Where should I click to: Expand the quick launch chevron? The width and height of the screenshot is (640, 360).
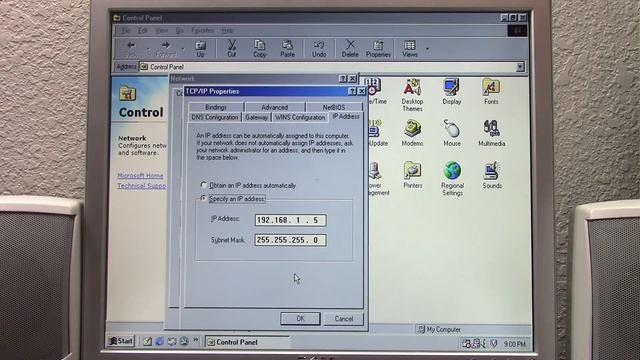tap(196, 340)
